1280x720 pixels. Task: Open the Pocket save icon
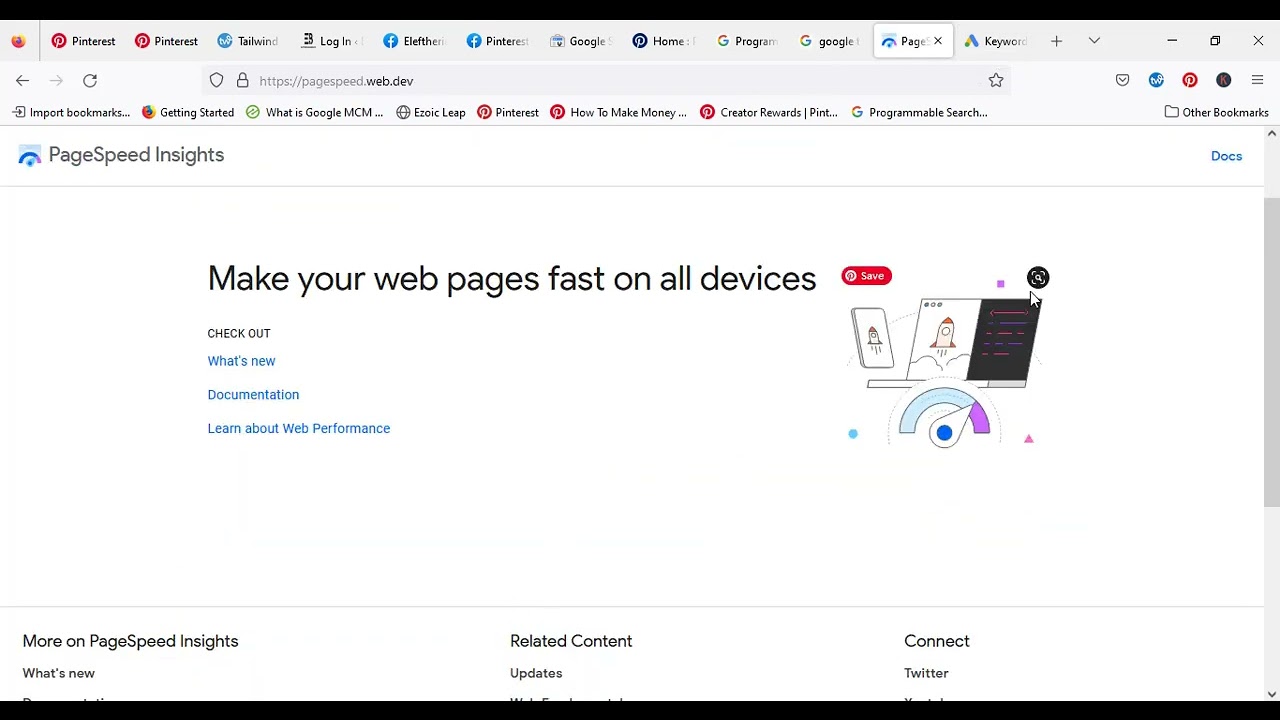click(x=1122, y=80)
